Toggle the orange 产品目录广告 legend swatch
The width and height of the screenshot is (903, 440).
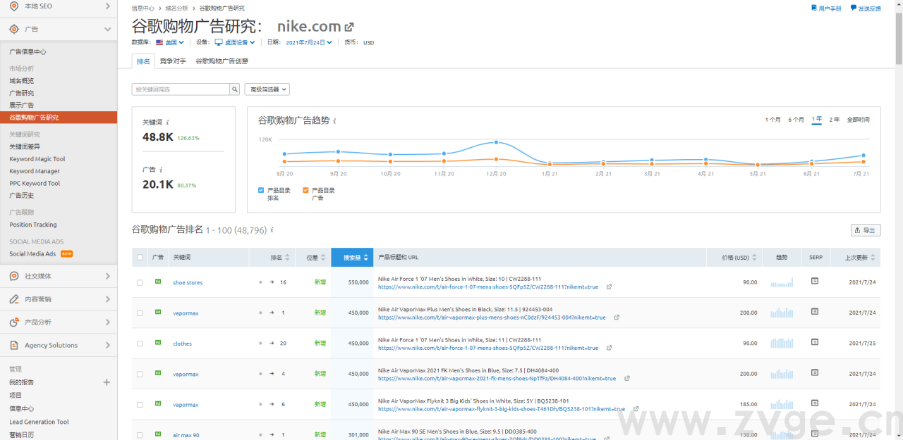point(305,189)
